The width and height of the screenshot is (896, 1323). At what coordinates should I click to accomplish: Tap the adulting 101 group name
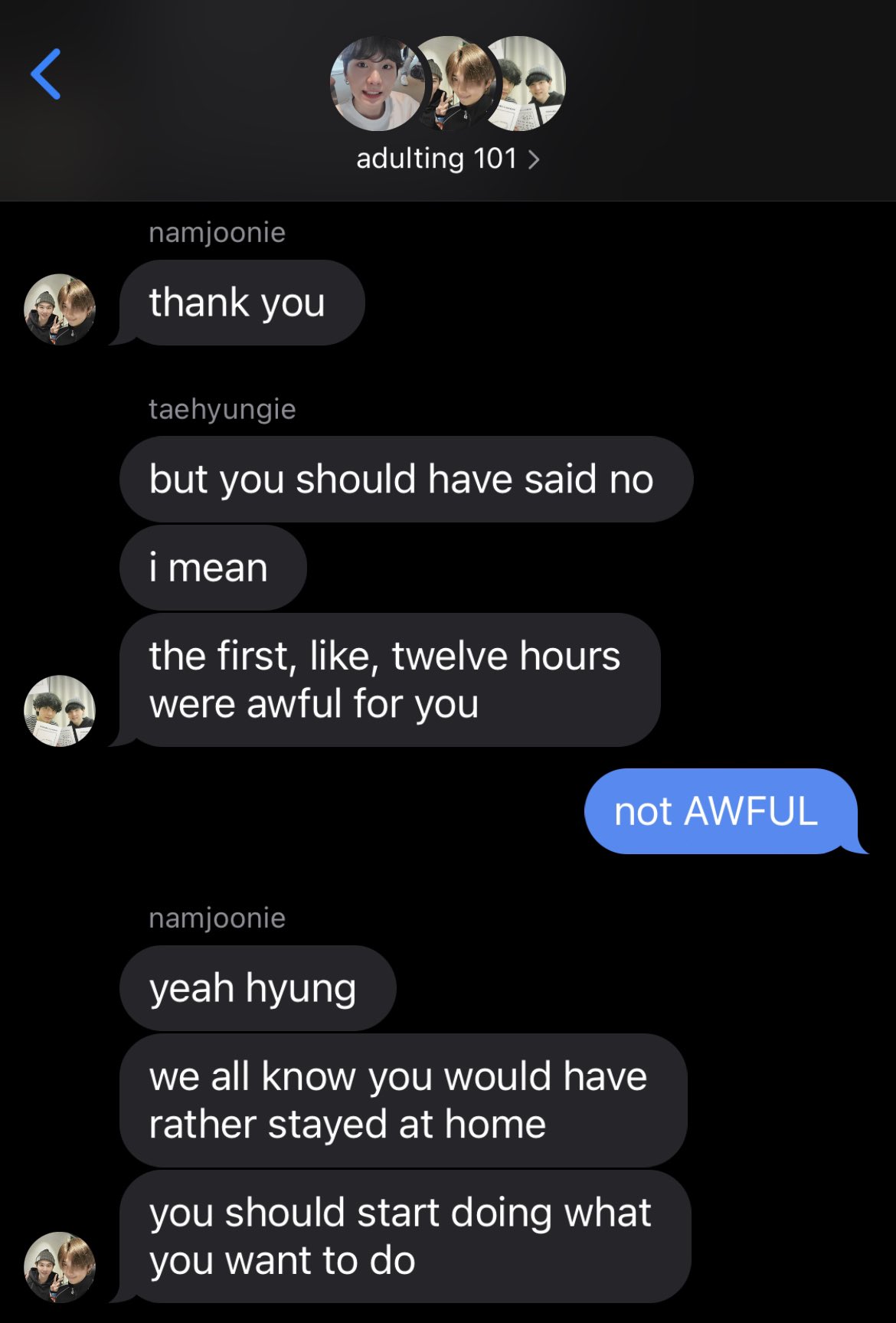(x=437, y=159)
